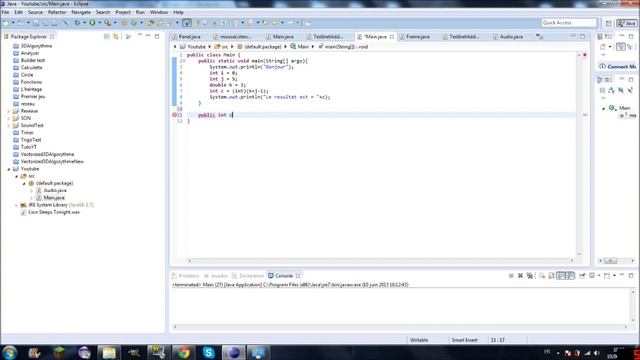Select Main.java in Package Explorer

pyautogui.click(x=54, y=198)
